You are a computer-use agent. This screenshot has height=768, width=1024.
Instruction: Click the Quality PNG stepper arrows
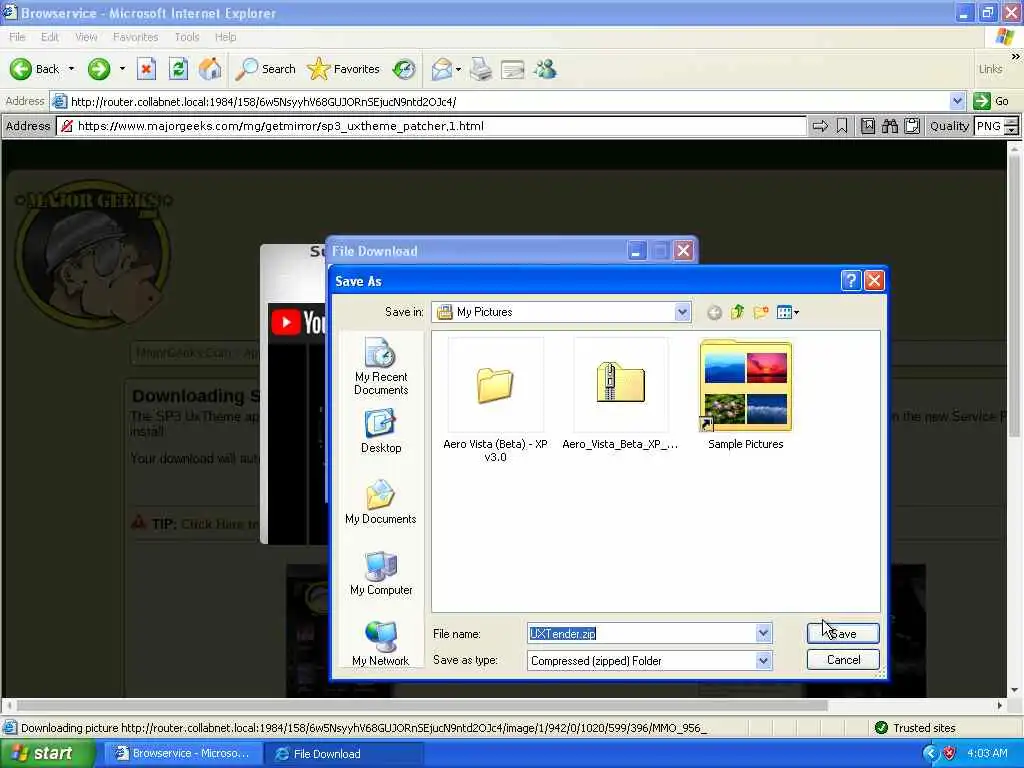(1011, 126)
